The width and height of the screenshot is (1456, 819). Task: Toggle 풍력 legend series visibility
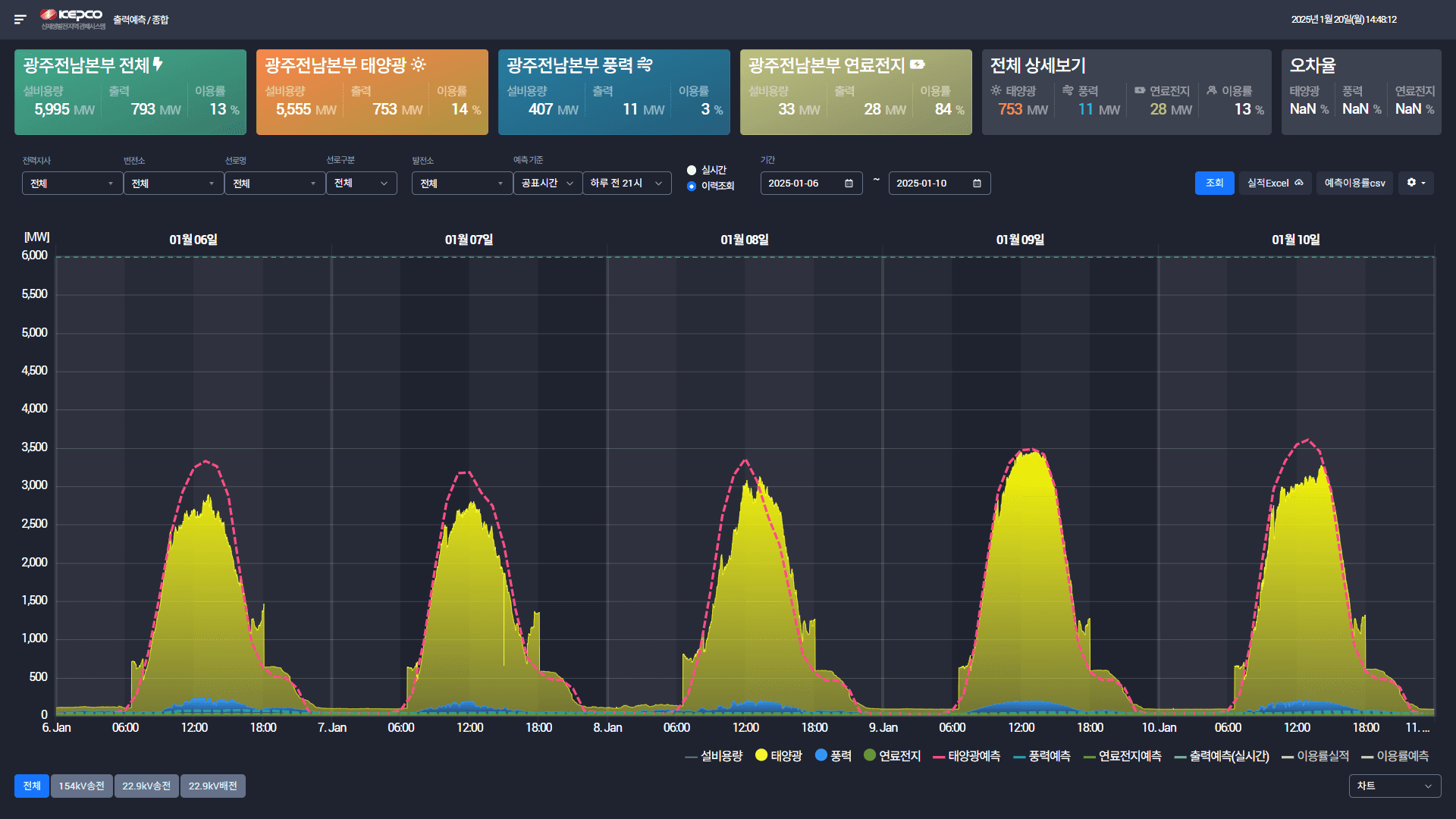[833, 755]
